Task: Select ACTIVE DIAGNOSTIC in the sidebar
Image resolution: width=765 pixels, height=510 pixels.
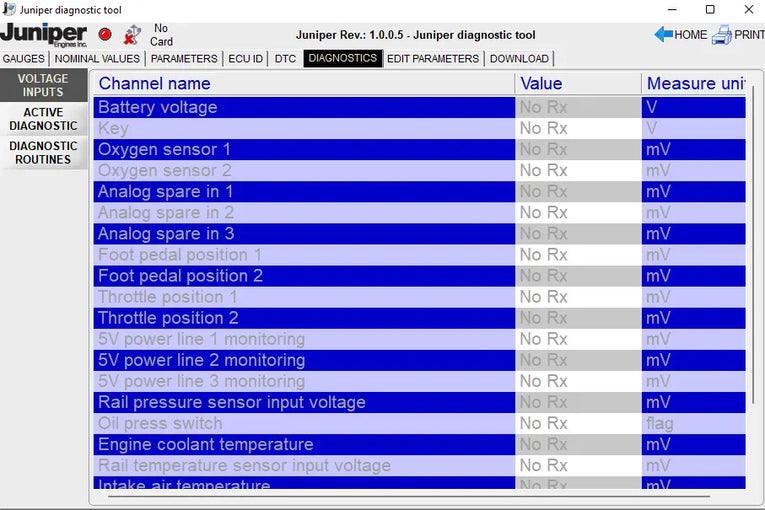Action: 43,119
